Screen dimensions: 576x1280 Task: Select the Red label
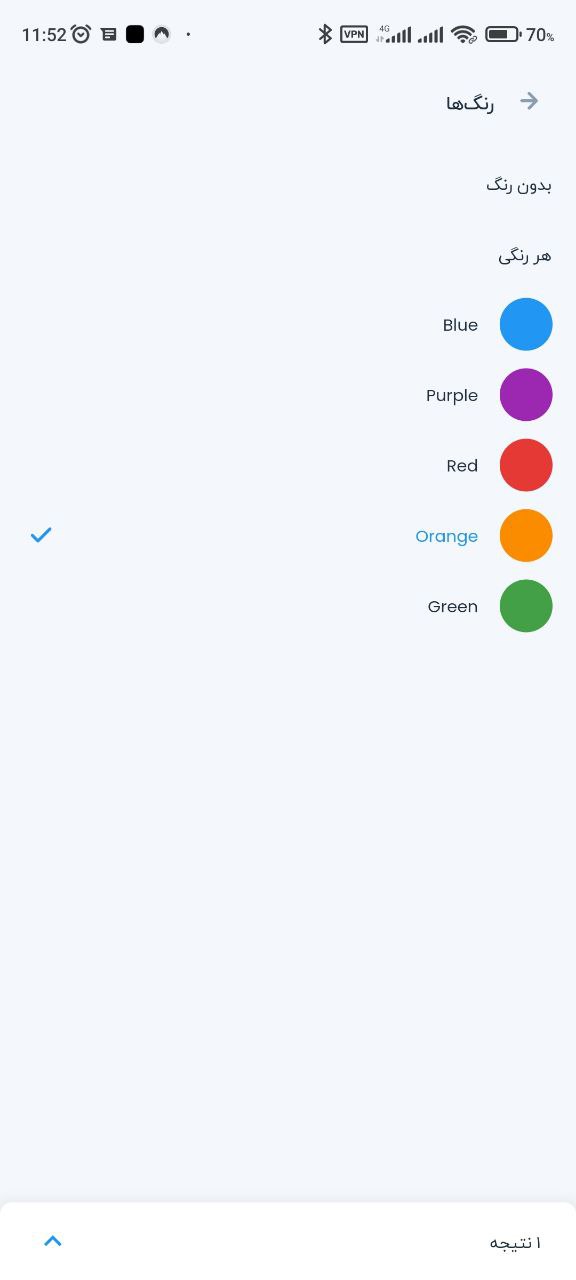coord(462,466)
